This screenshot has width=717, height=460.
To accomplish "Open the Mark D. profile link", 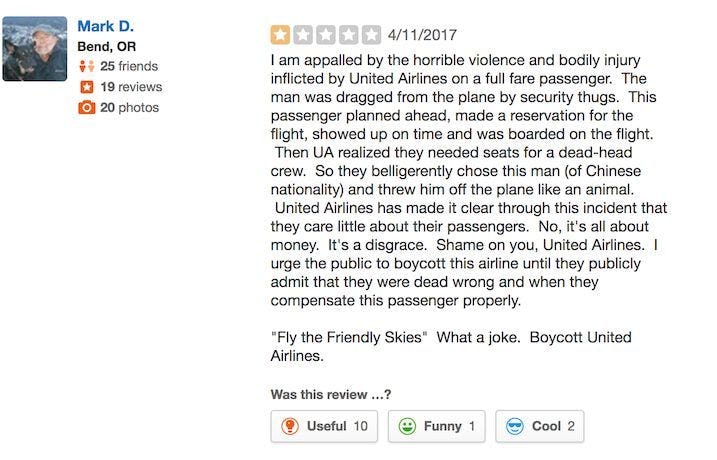I will tap(105, 26).
